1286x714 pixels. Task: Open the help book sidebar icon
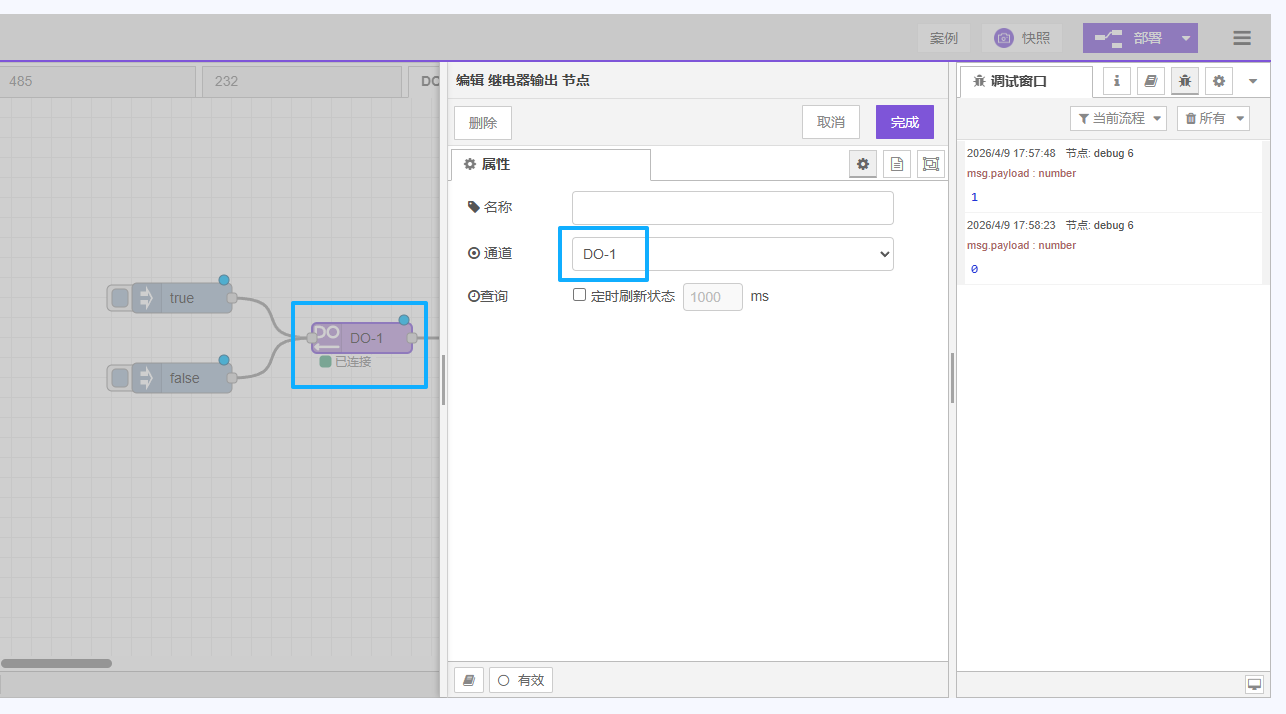1150,81
